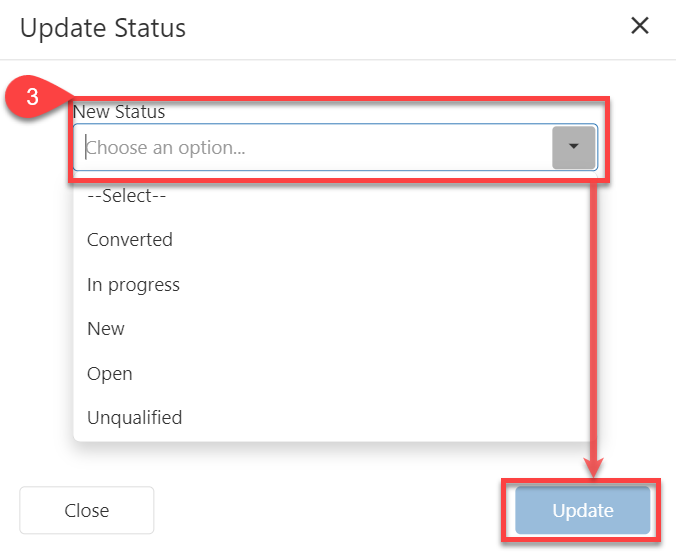The image size is (676, 556).
Task: Click blank list space right of Converted
Action: (x=380, y=240)
